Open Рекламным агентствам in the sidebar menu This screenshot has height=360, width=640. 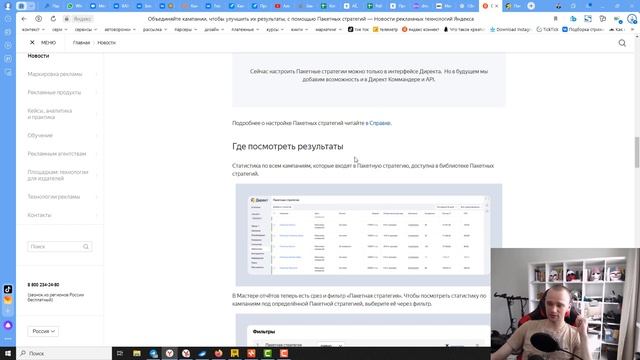click(x=57, y=154)
